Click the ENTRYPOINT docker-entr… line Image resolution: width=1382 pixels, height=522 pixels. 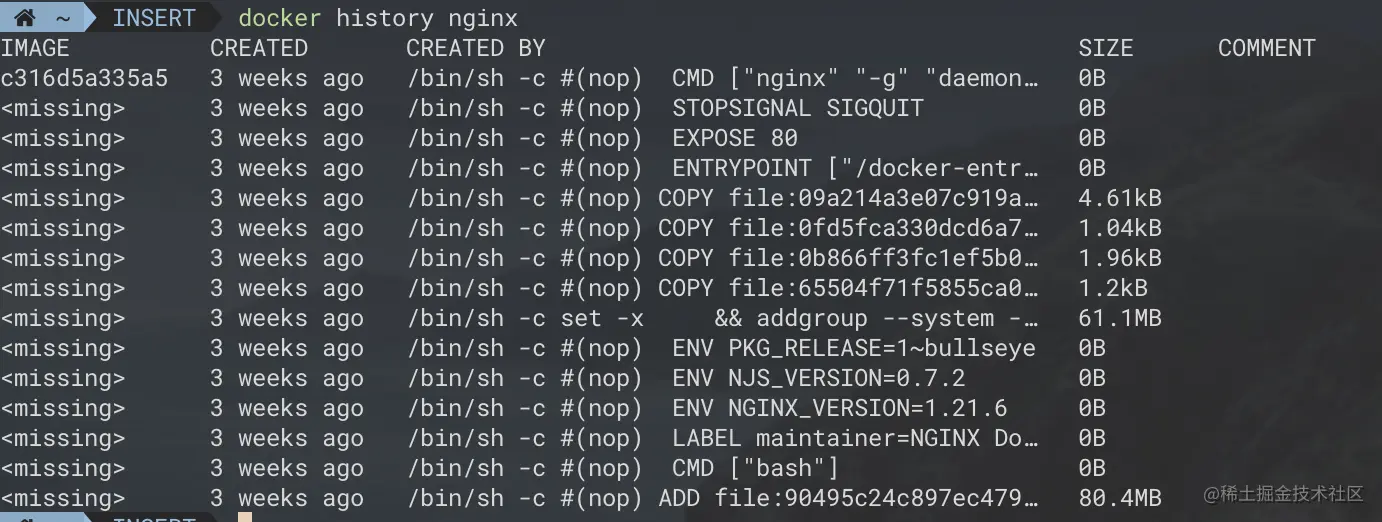coord(855,168)
